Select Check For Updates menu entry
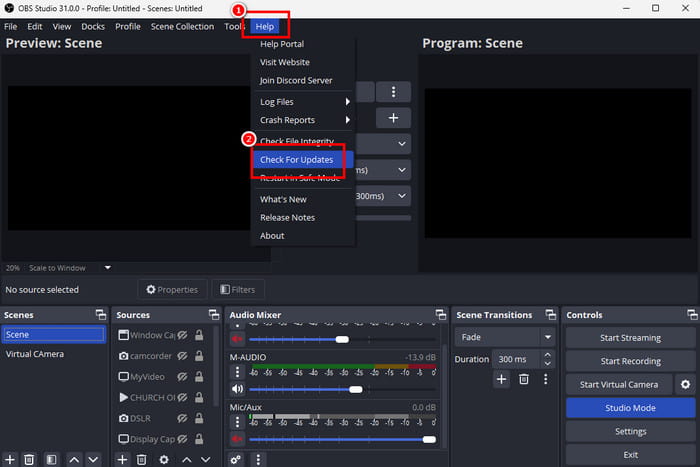This screenshot has height=467, width=700. coord(296,160)
